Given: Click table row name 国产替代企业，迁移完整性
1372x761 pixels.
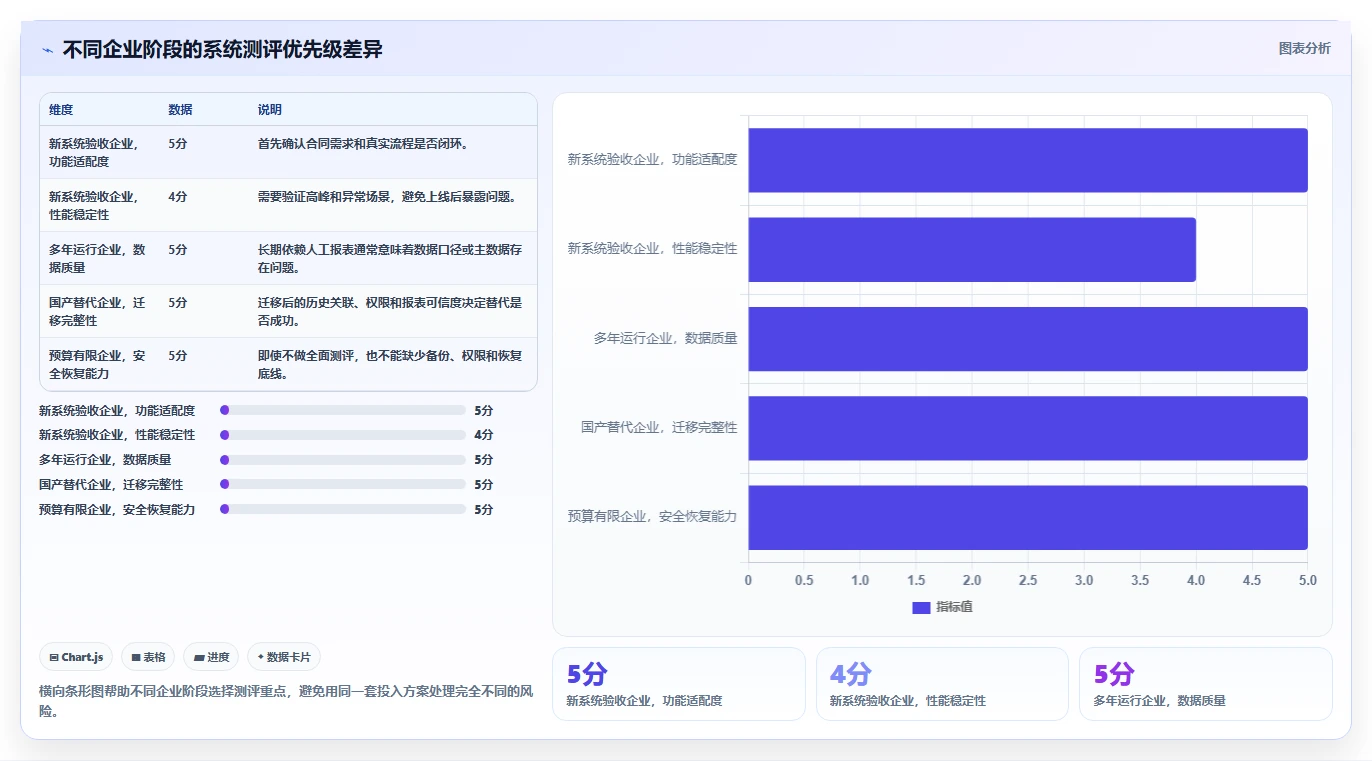Looking at the screenshot, I should tap(98, 312).
